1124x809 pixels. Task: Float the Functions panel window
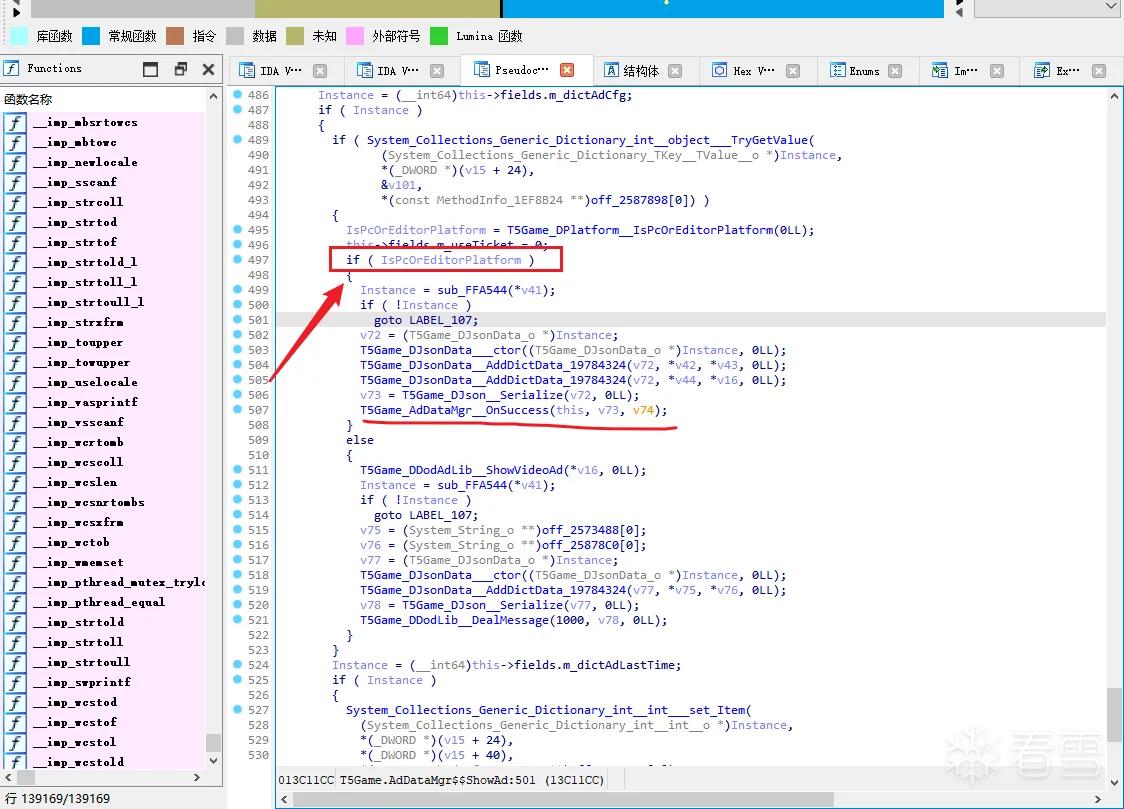pyautogui.click(x=181, y=69)
